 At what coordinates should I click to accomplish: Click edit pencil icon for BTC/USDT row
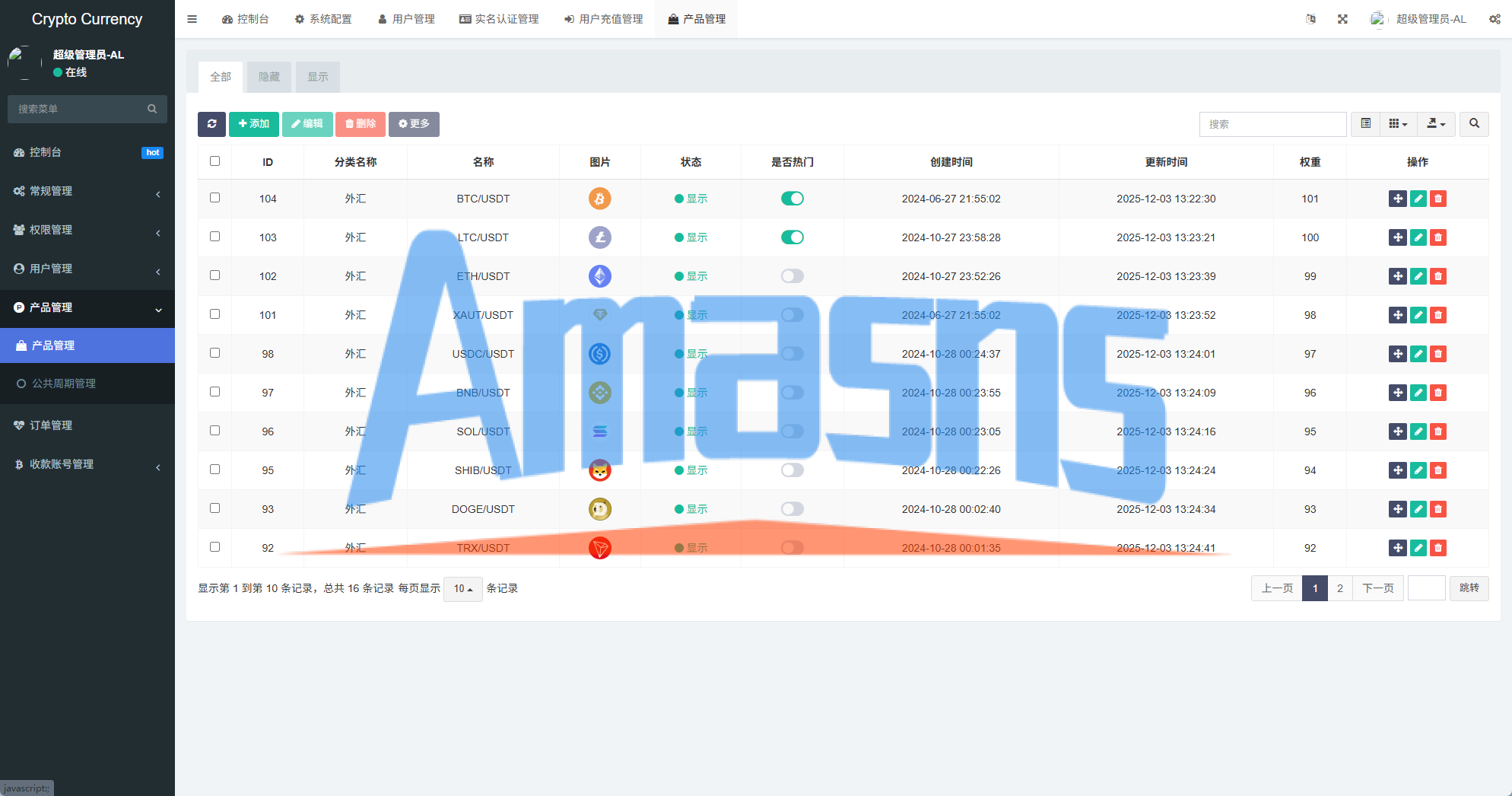click(1418, 199)
